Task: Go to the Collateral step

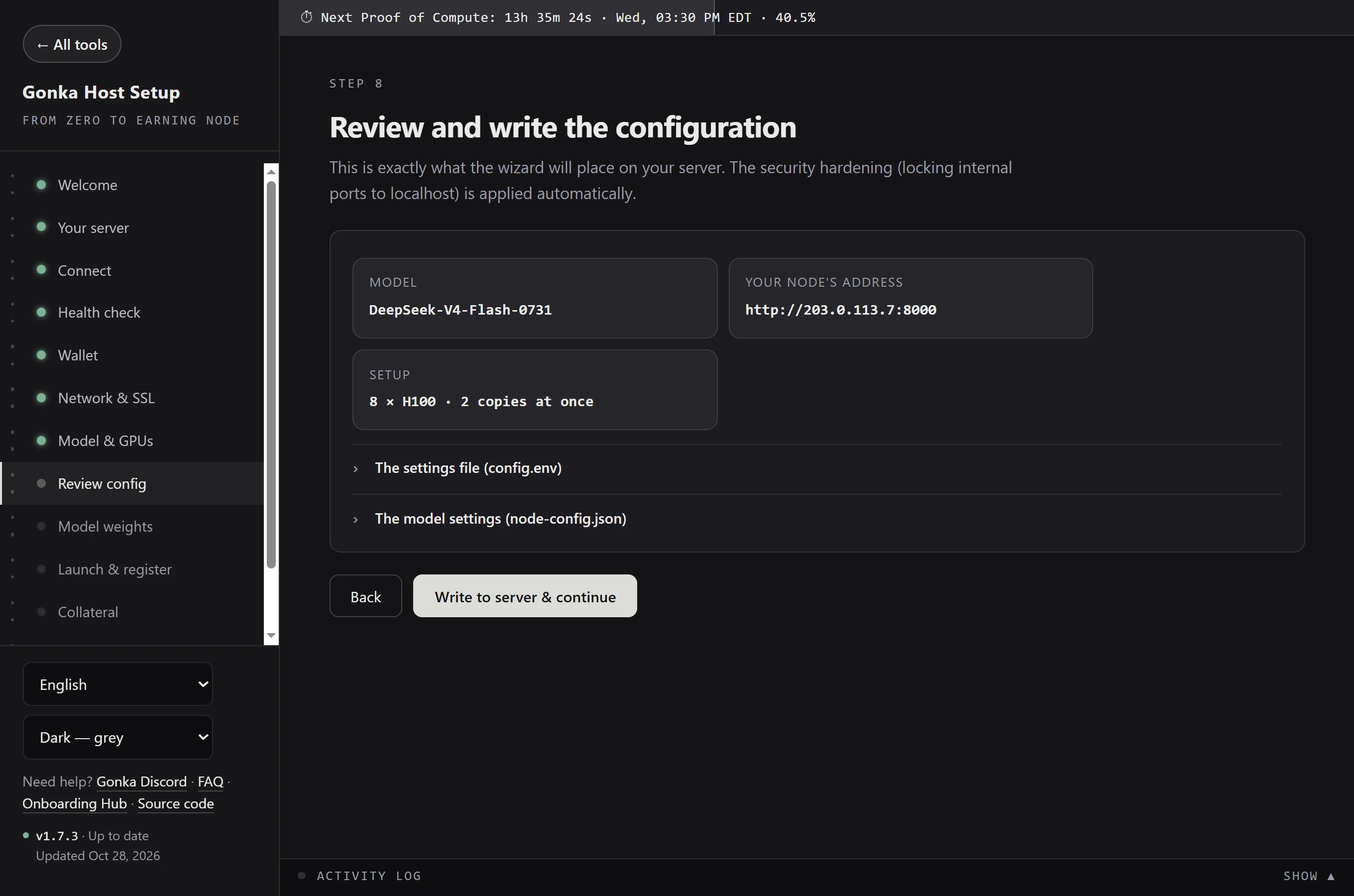Action: click(x=132, y=612)
